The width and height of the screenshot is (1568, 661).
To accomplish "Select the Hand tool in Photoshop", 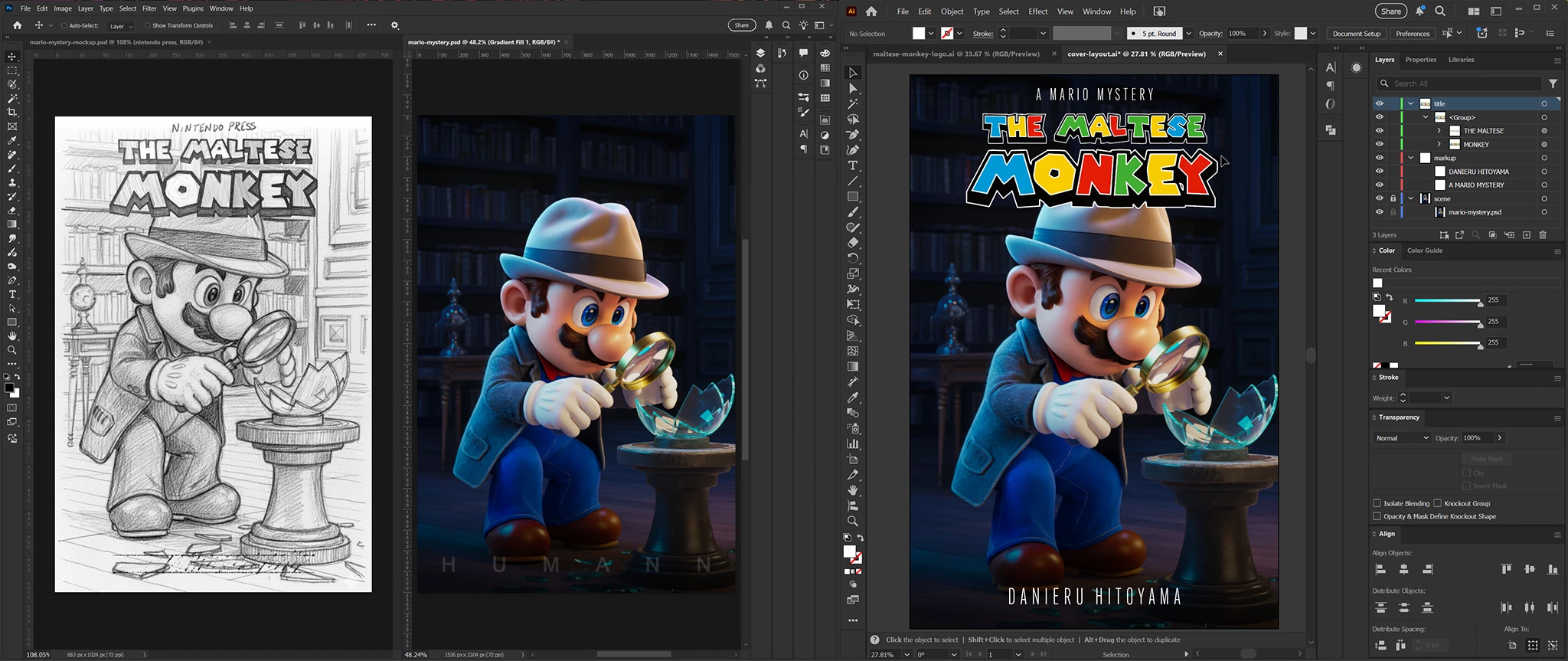I will pyautogui.click(x=12, y=336).
